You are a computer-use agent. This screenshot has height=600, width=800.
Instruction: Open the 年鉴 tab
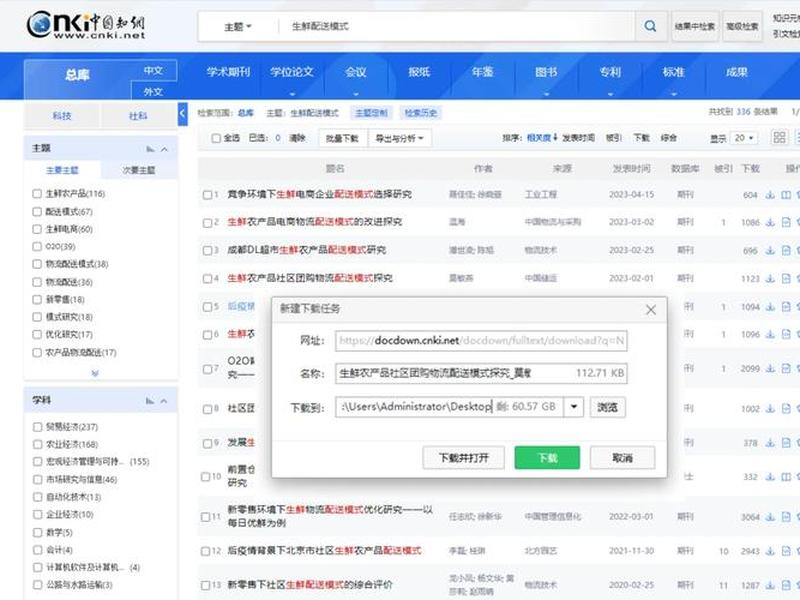click(483, 72)
